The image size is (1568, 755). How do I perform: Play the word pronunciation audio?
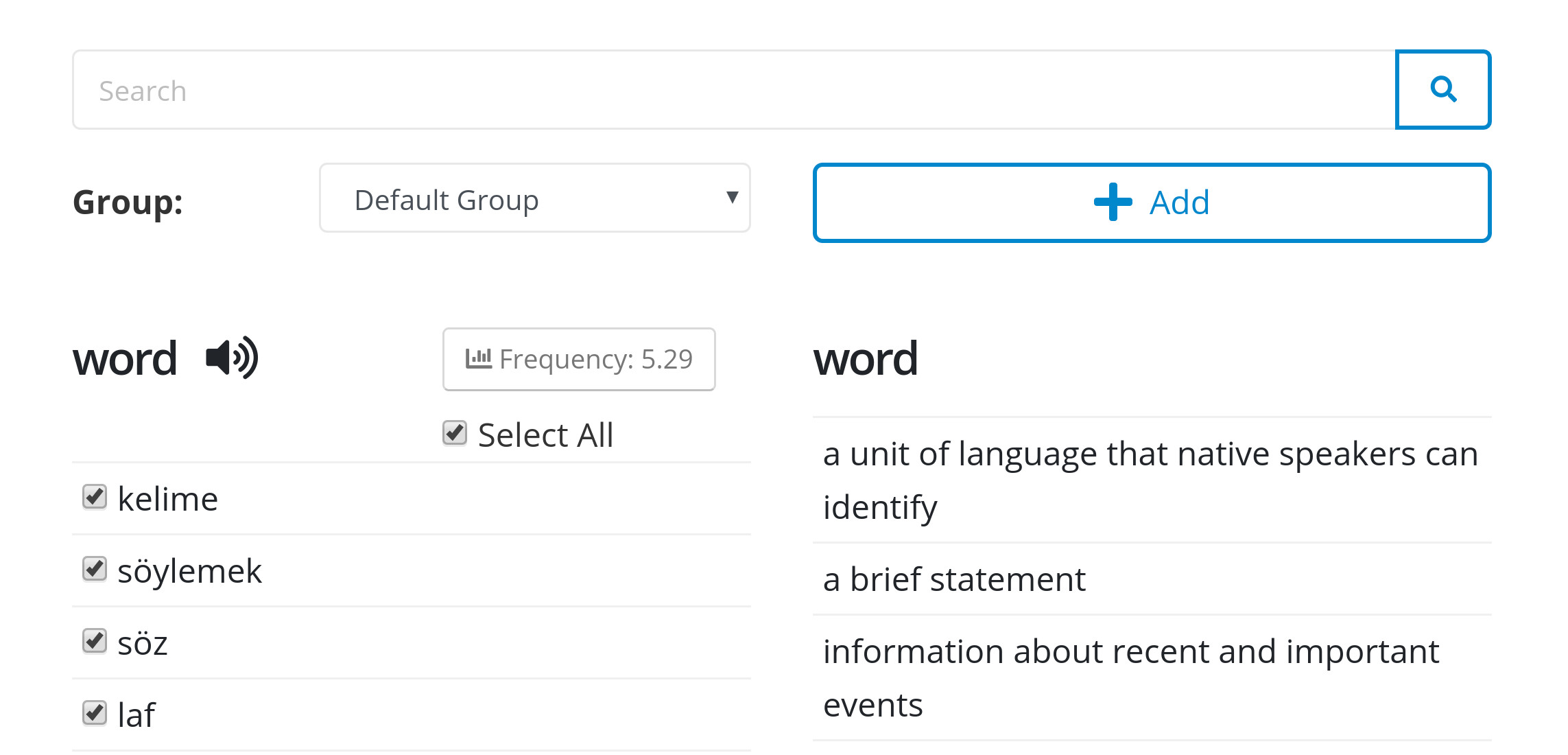(x=232, y=358)
